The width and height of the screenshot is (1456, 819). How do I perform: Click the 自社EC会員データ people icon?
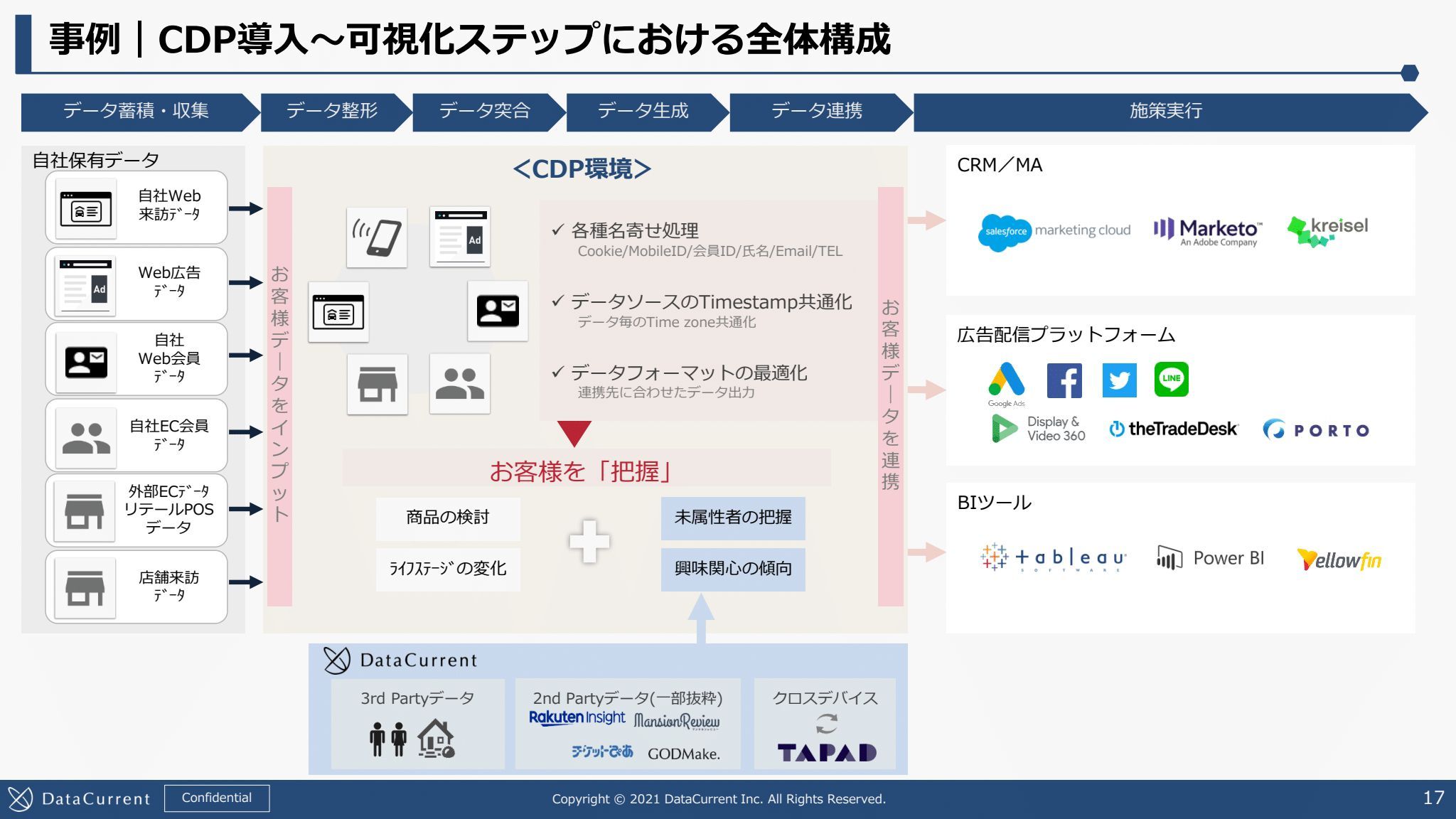(86, 438)
